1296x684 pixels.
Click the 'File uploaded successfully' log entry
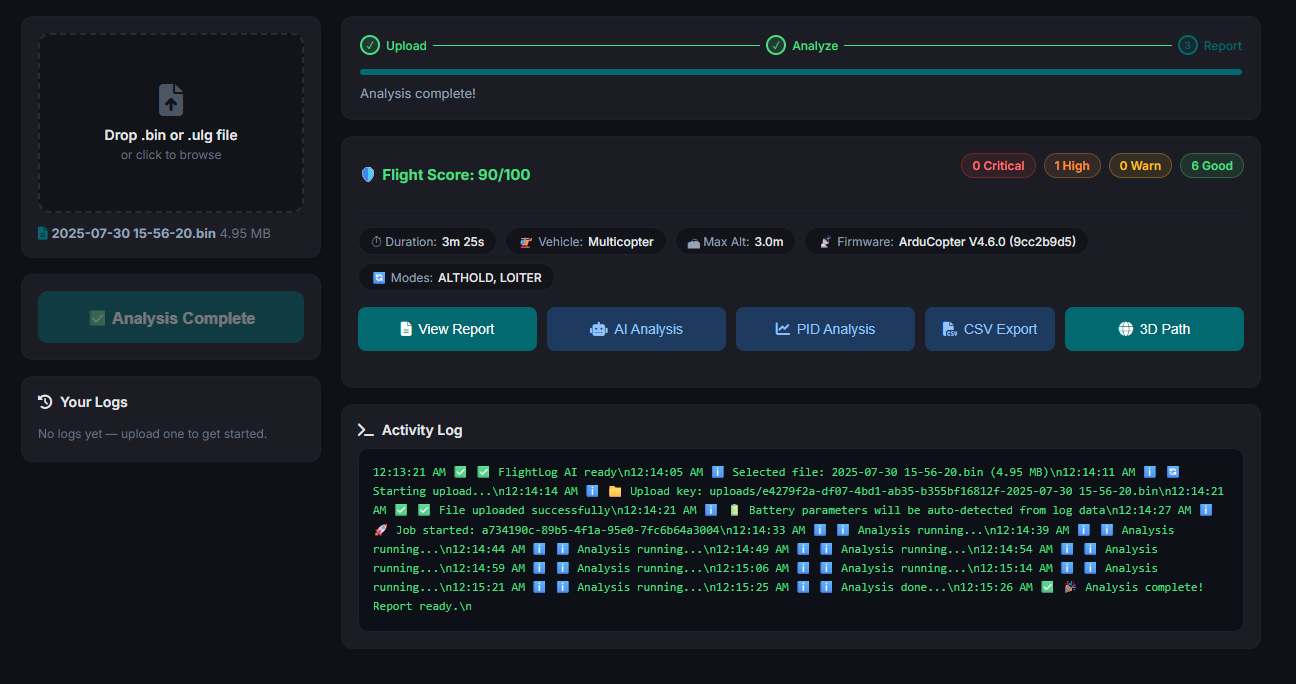pos(525,510)
